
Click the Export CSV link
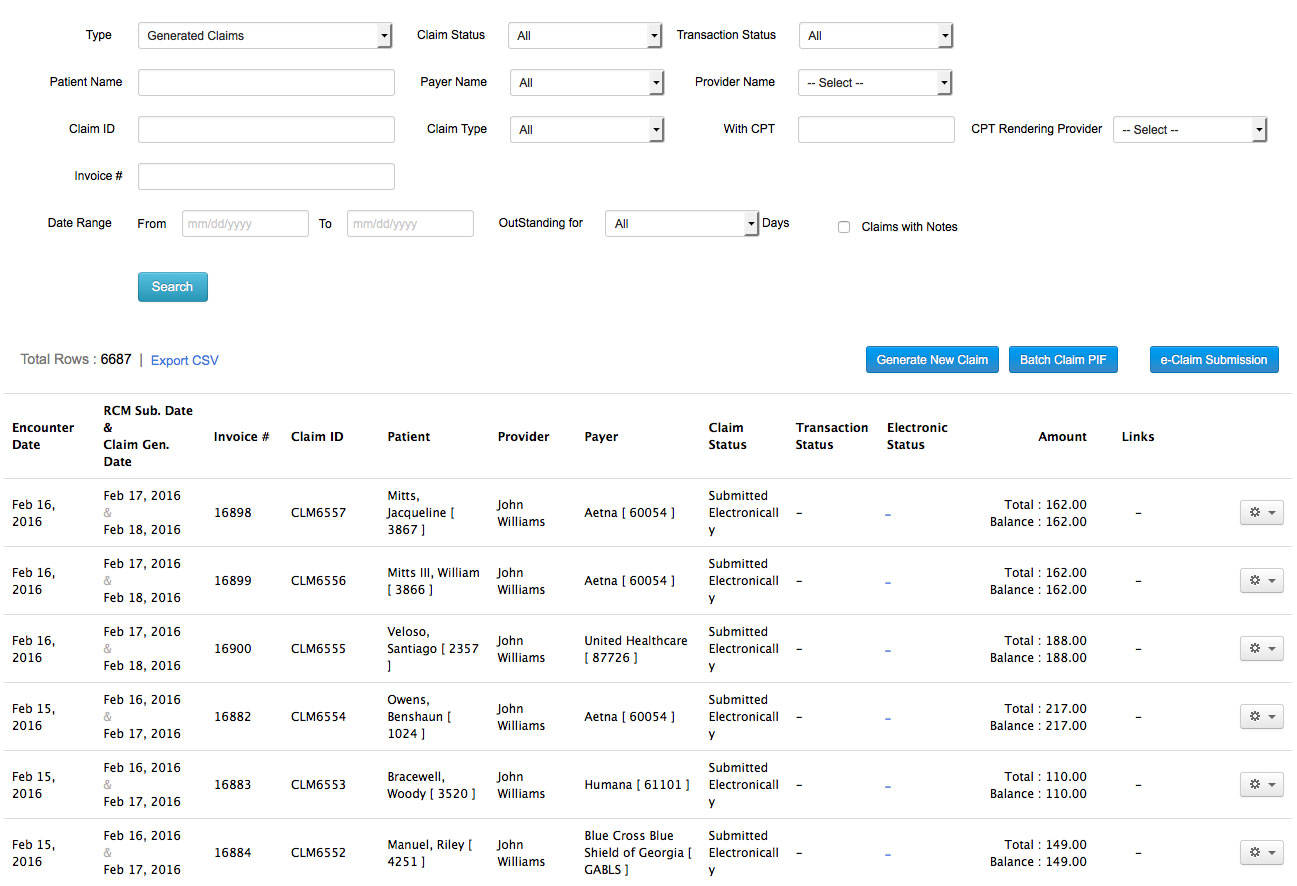185,361
